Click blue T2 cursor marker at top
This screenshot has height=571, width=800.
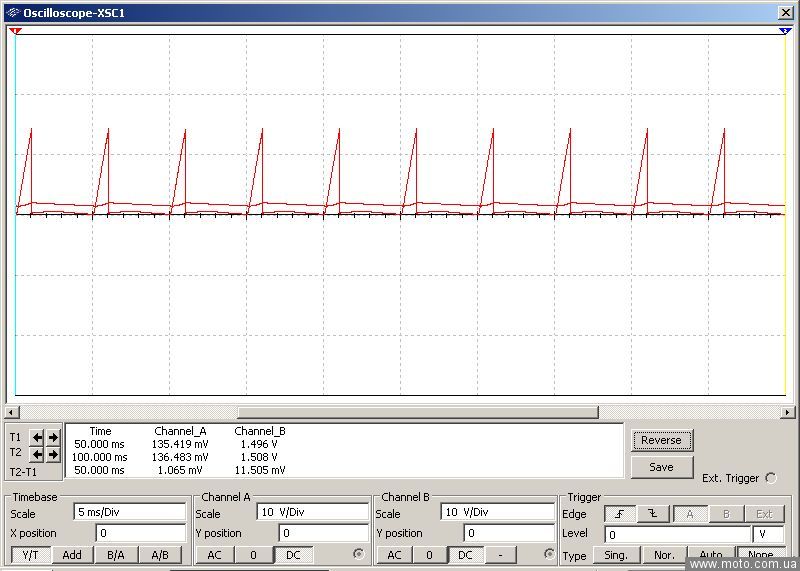pyautogui.click(x=784, y=32)
